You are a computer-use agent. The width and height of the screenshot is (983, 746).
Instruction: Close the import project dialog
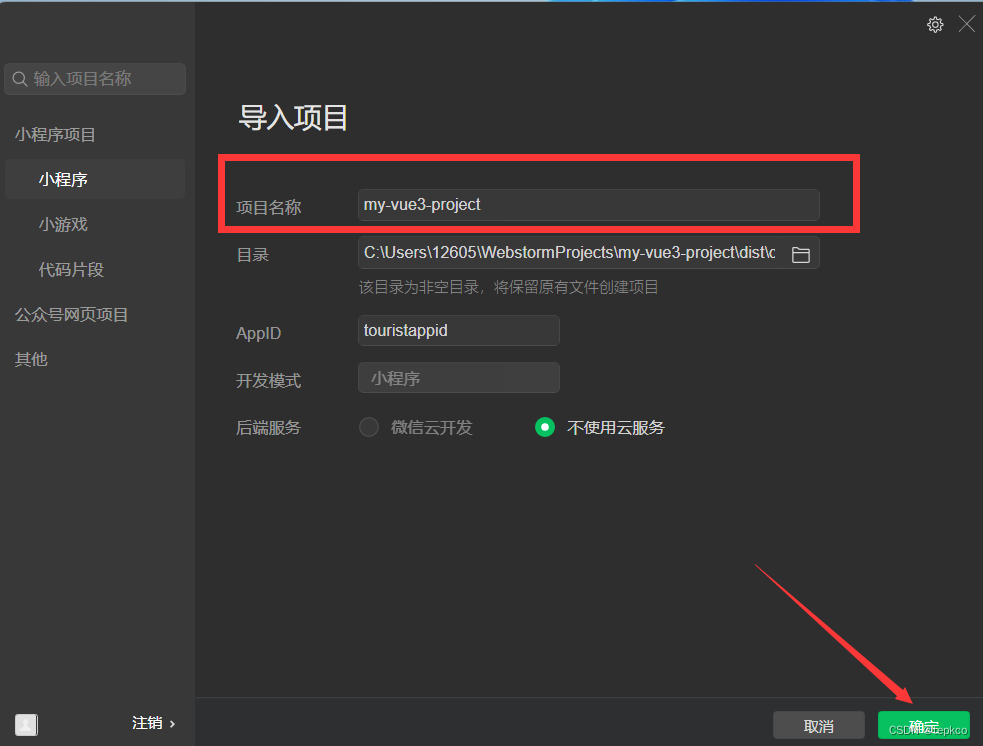click(x=967, y=24)
